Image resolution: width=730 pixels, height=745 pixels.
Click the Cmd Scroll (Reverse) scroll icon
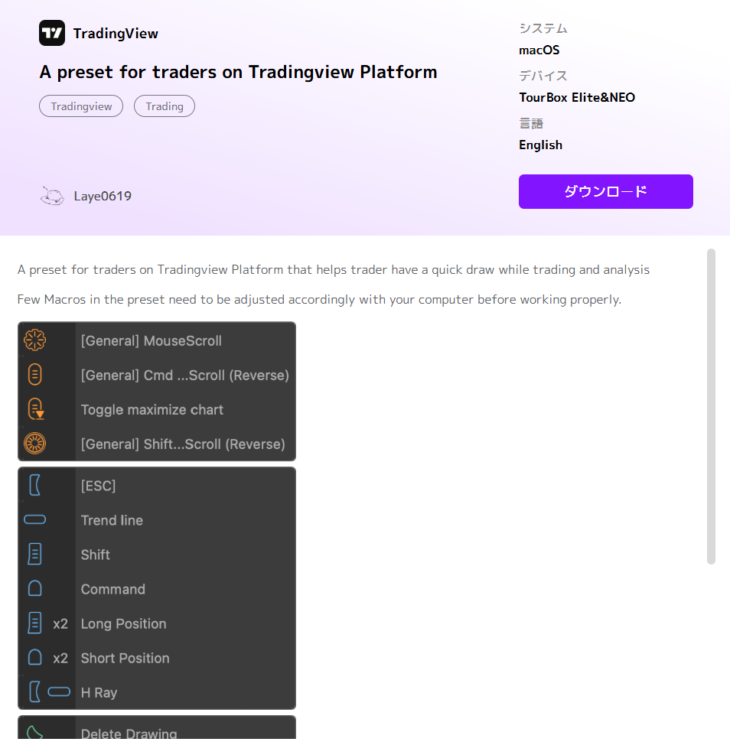tap(35, 375)
